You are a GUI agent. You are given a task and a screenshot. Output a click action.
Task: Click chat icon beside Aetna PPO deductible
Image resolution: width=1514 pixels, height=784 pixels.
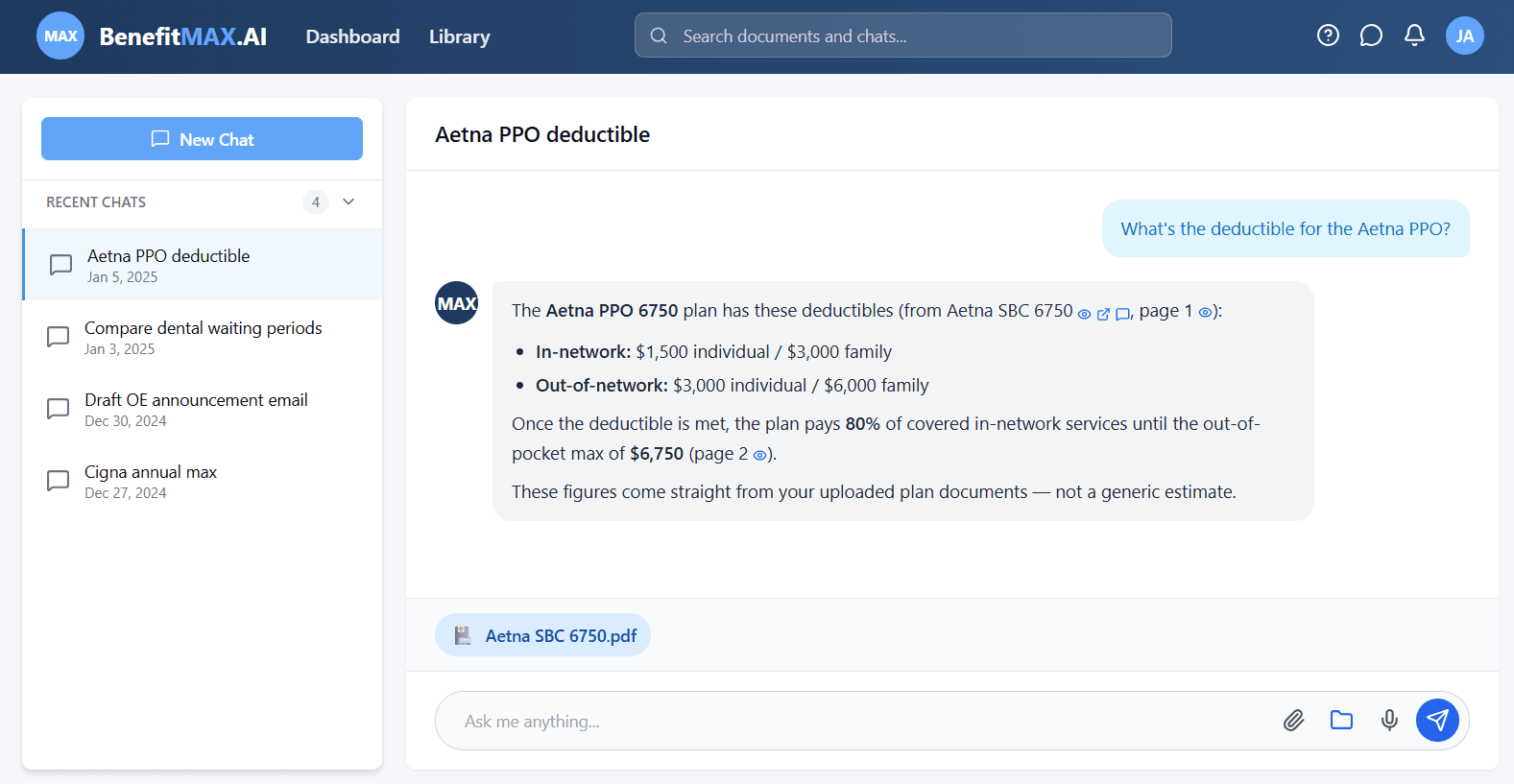[60, 265]
